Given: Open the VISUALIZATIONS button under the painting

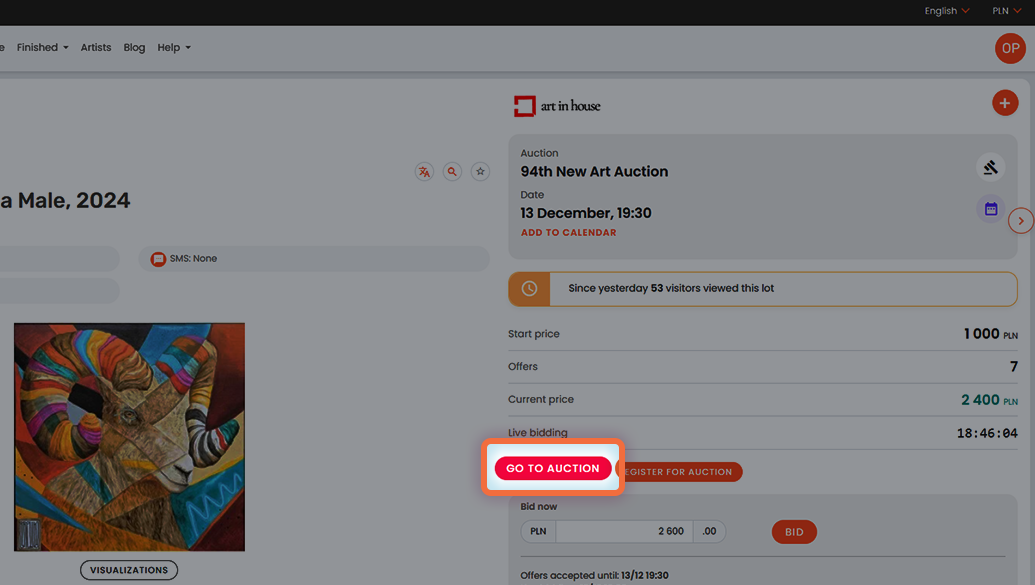Looking at the screenshot, I should click(129, 570).
